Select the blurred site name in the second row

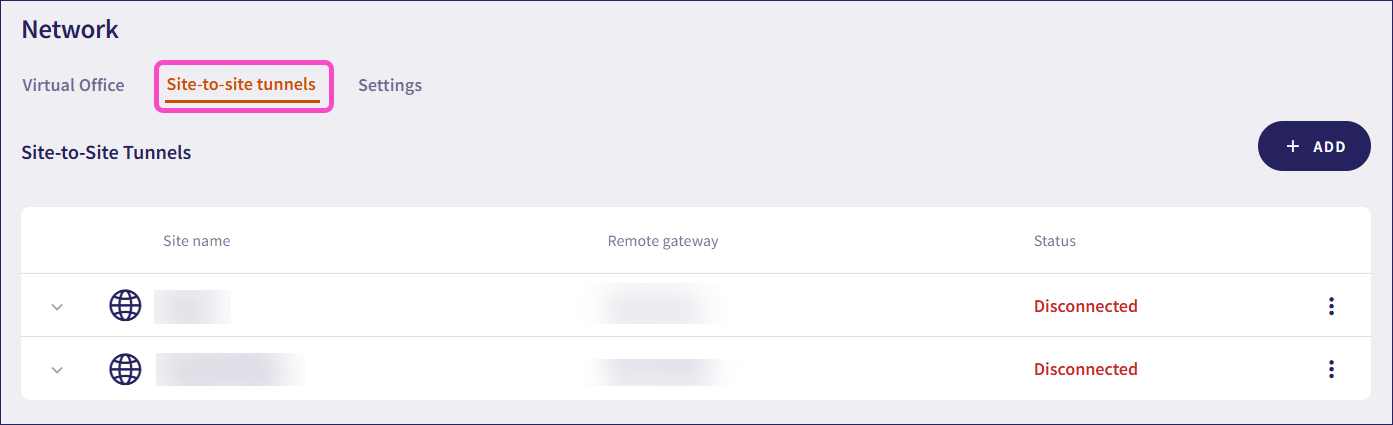[230, 369]
